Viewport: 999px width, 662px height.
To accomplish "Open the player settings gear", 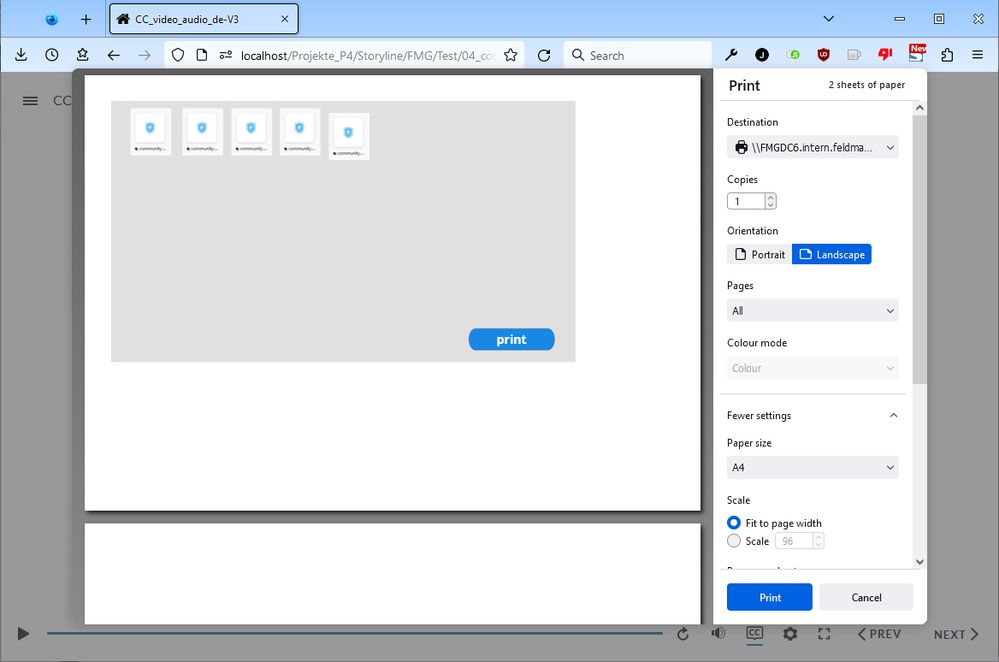I will [790, 634].
